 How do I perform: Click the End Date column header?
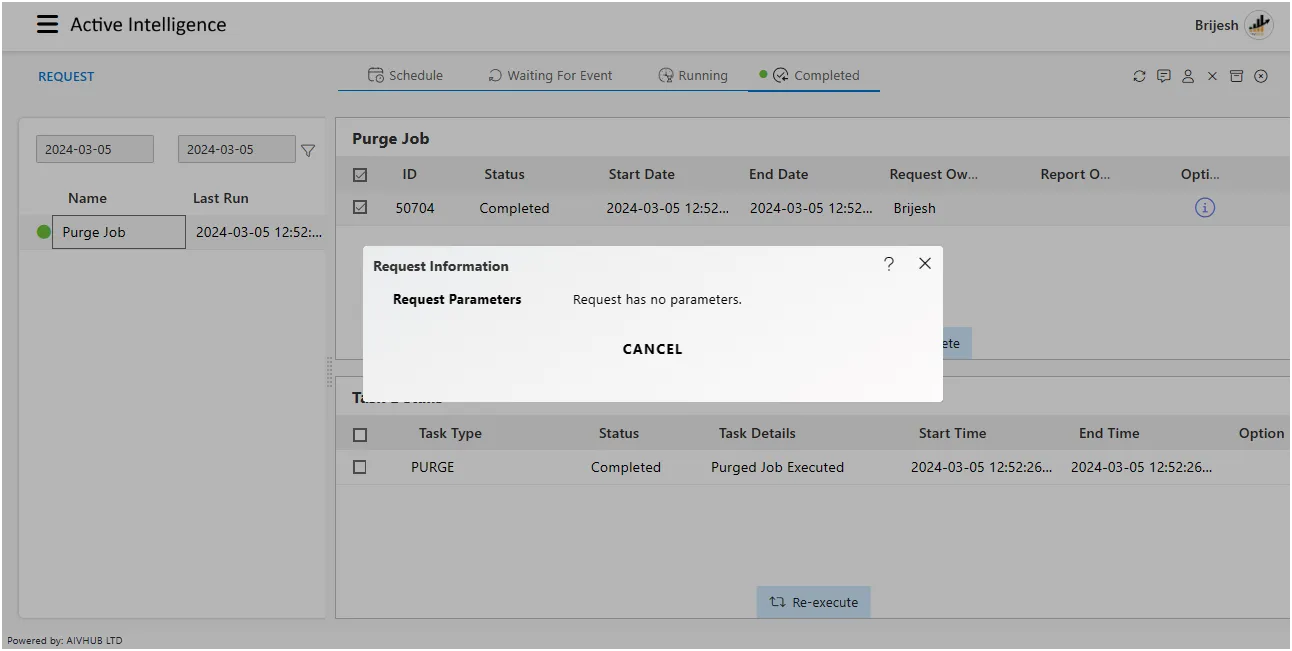[x=778, y=174]
